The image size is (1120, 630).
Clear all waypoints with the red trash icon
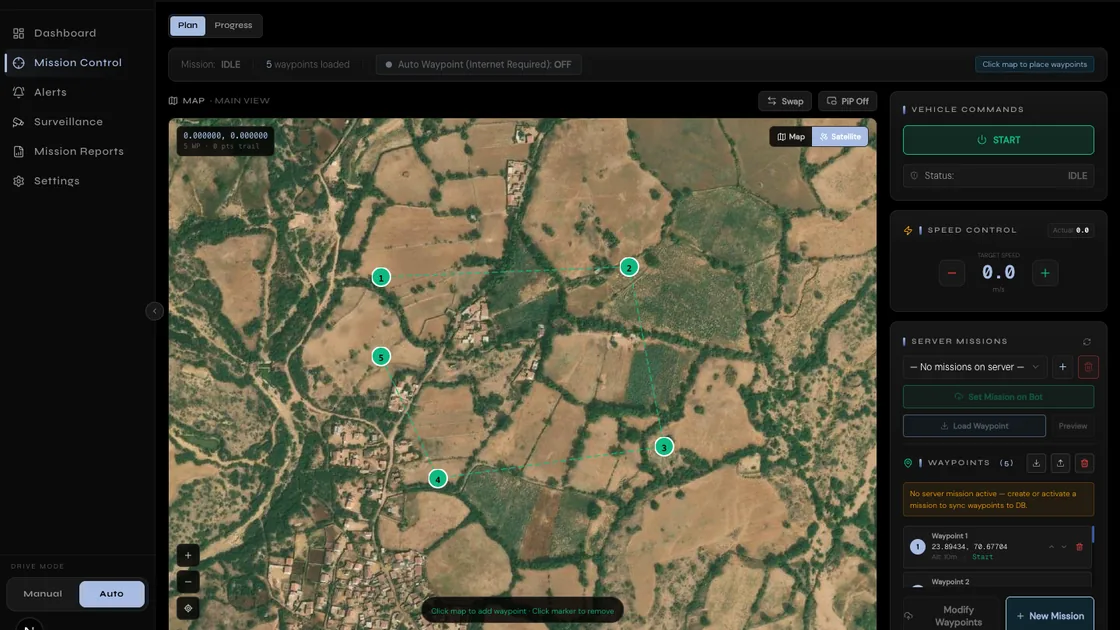click(1084, 463)
